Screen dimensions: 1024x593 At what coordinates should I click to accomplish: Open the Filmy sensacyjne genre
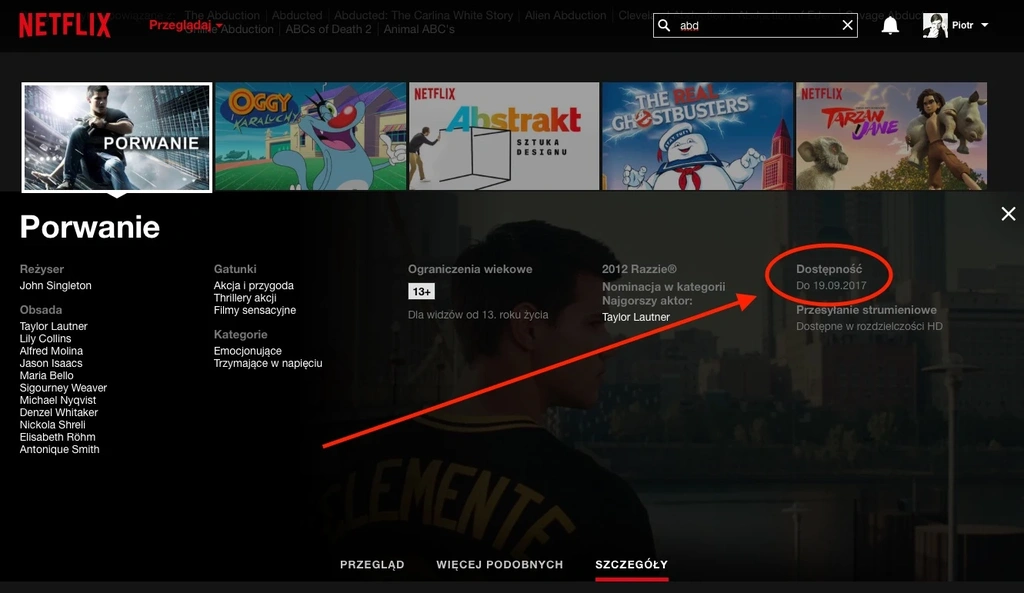tap(255, 310)
